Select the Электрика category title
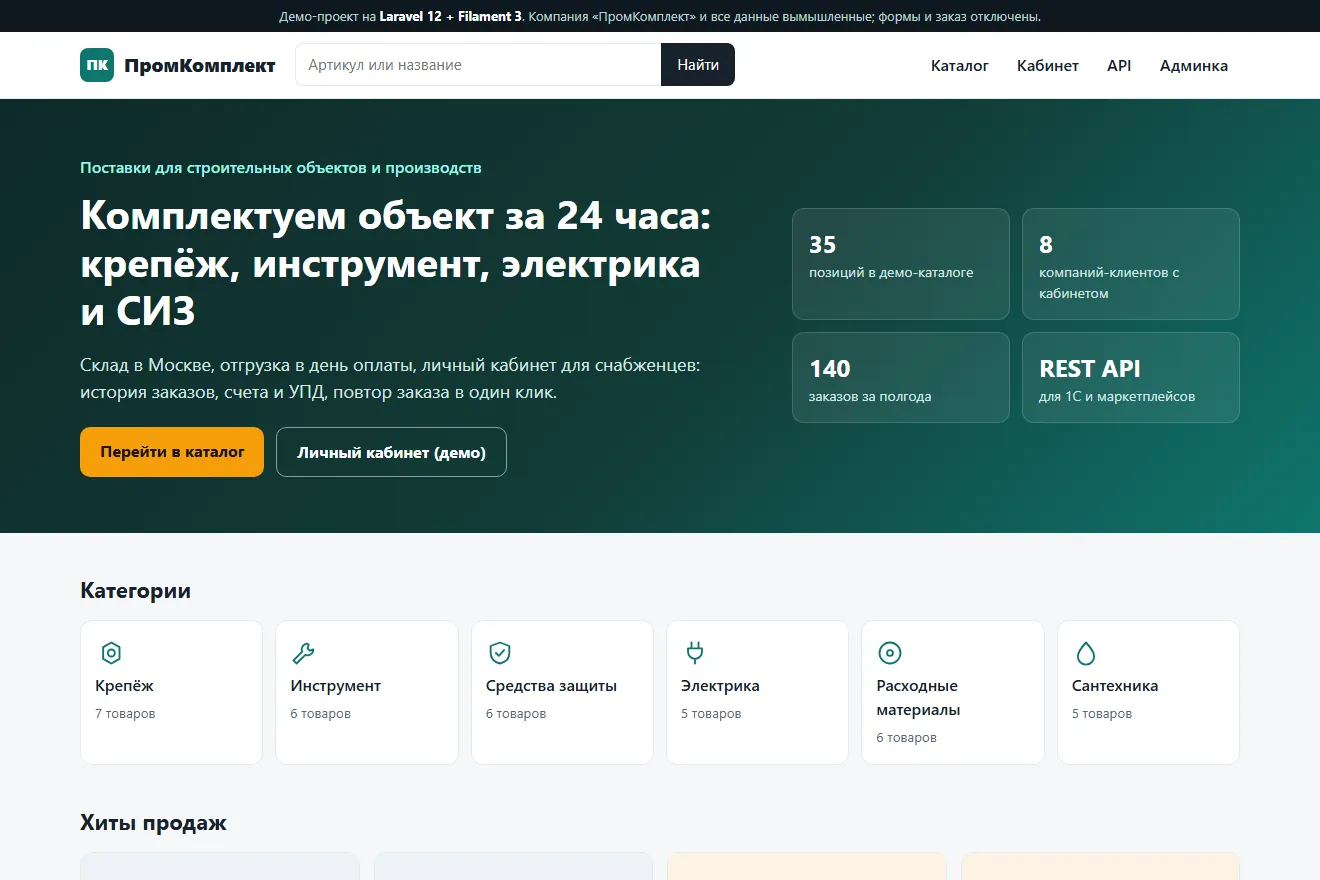1320x880 pixels. pyautogui.click(x=720, y=686)
